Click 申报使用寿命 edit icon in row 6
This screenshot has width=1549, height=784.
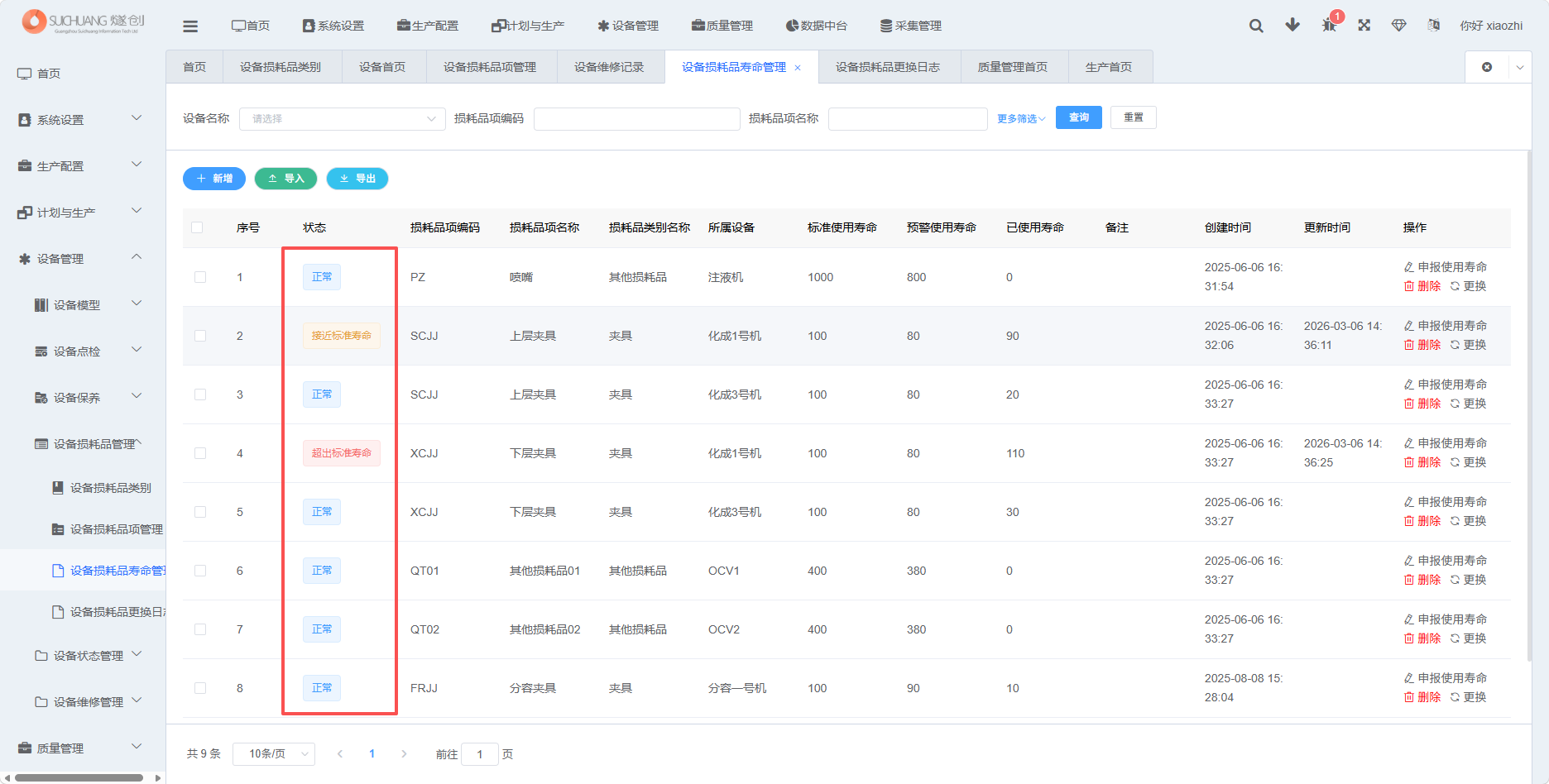(1409, 561)
